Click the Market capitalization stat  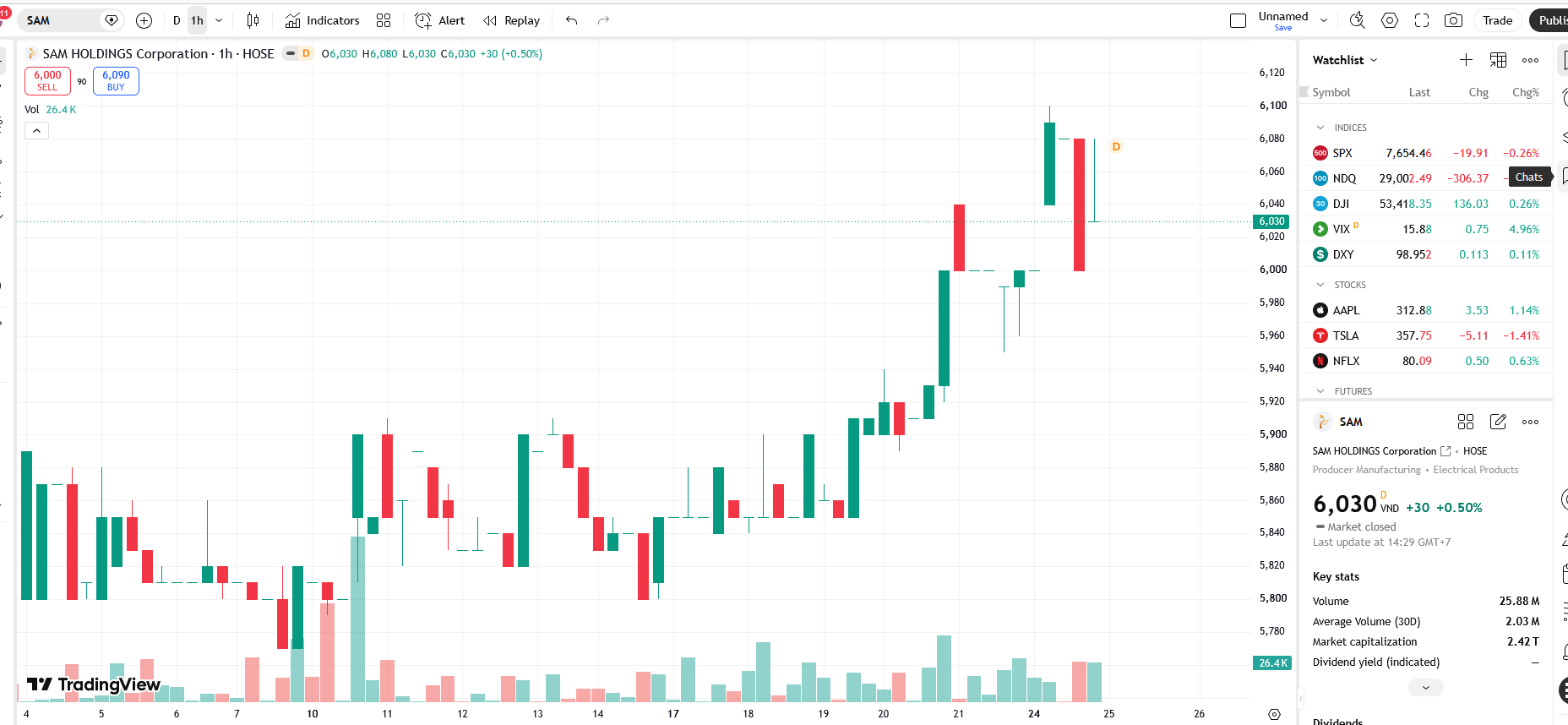click(x=1426, y=641)
